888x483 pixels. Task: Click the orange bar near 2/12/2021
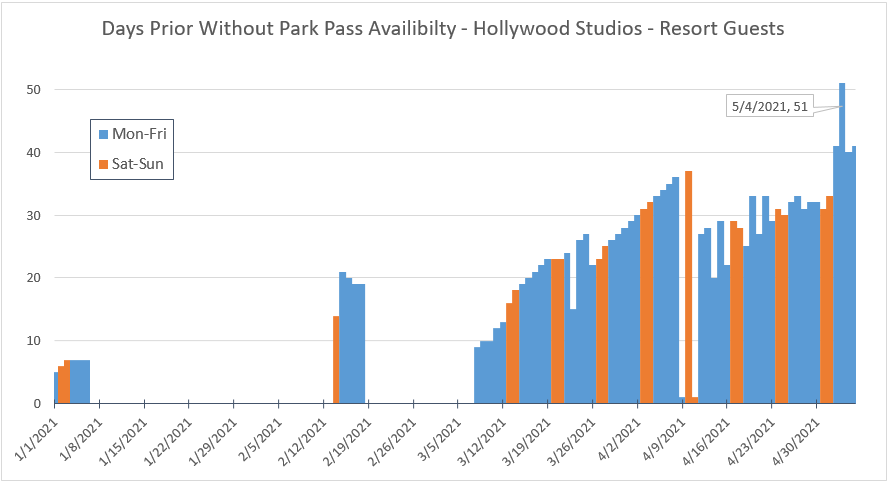[336, 360]
